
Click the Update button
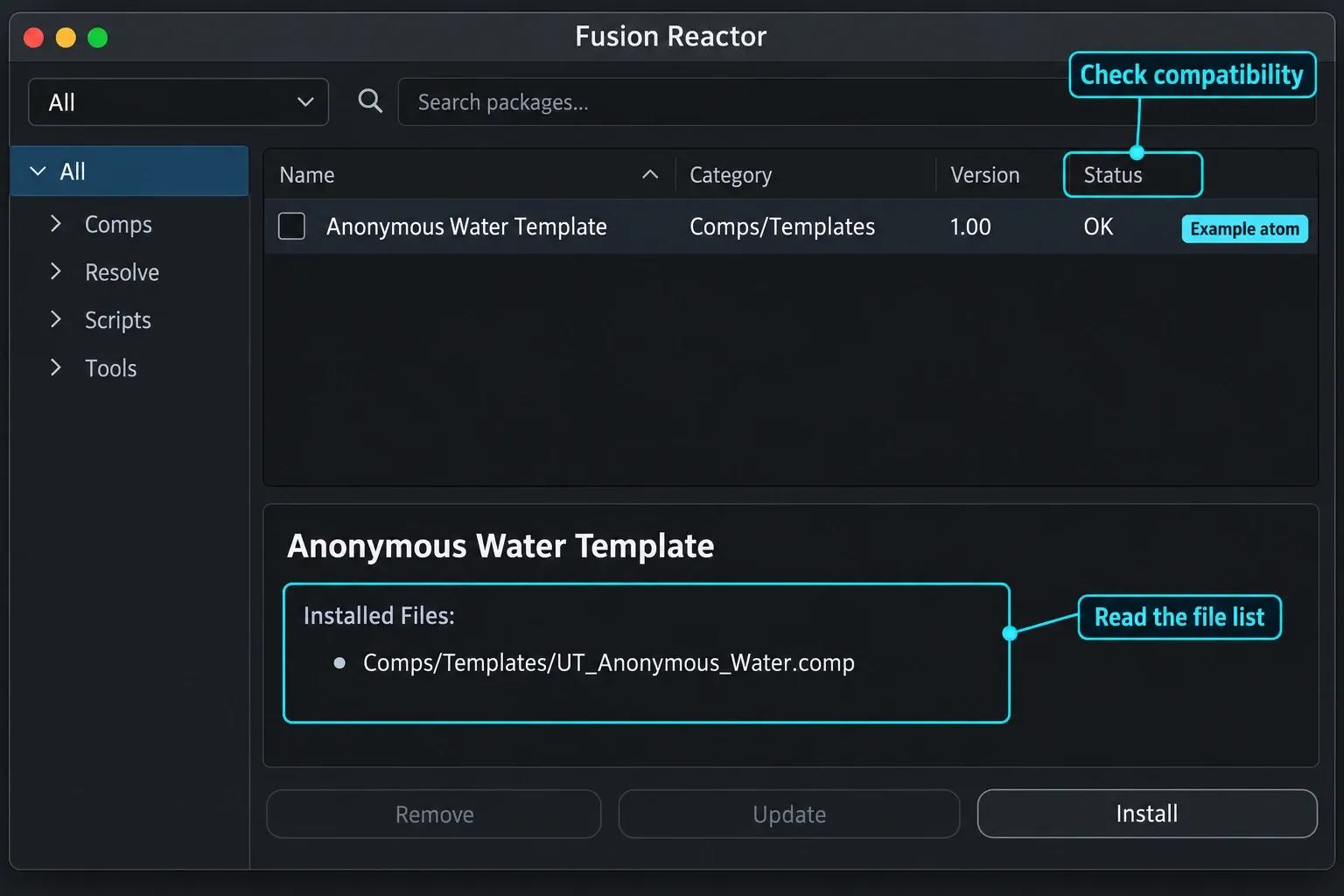(x=789, y=814)
